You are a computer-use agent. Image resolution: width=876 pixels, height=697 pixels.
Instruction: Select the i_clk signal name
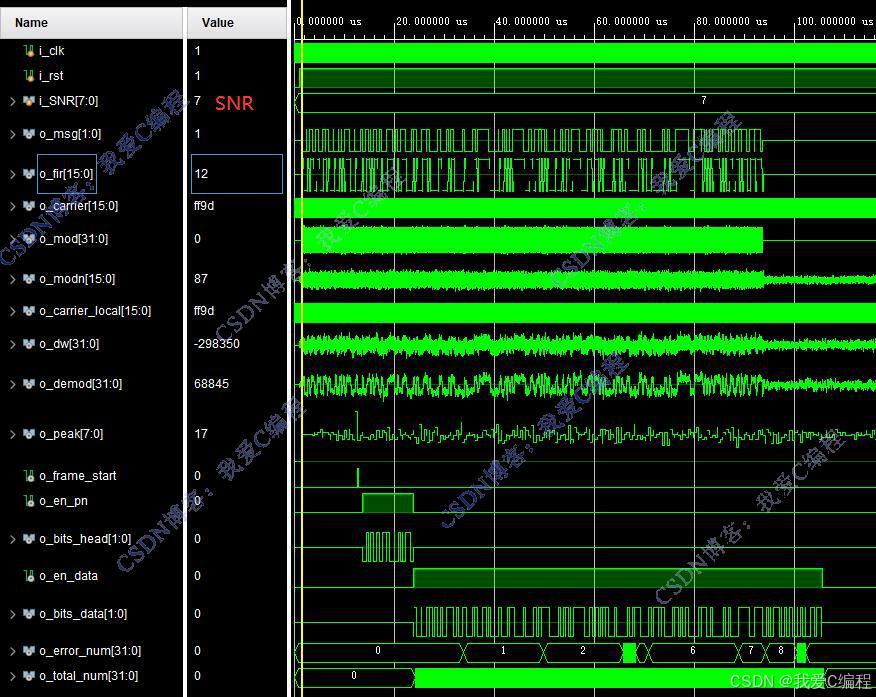click(x=51, y=51)
